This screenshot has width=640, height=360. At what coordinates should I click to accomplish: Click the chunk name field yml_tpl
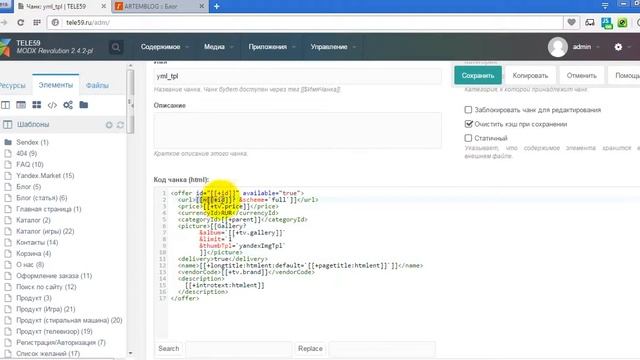click(298, 76)
